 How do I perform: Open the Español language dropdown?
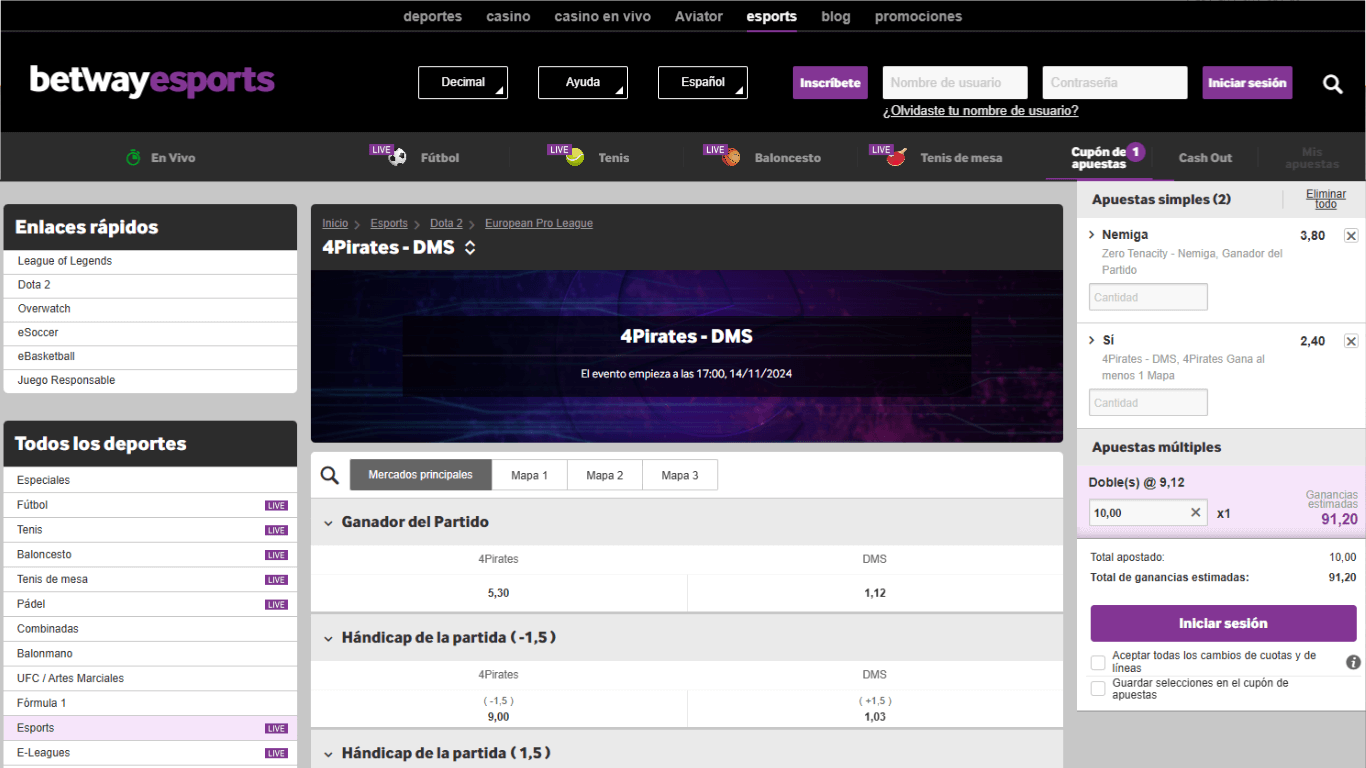703,83
